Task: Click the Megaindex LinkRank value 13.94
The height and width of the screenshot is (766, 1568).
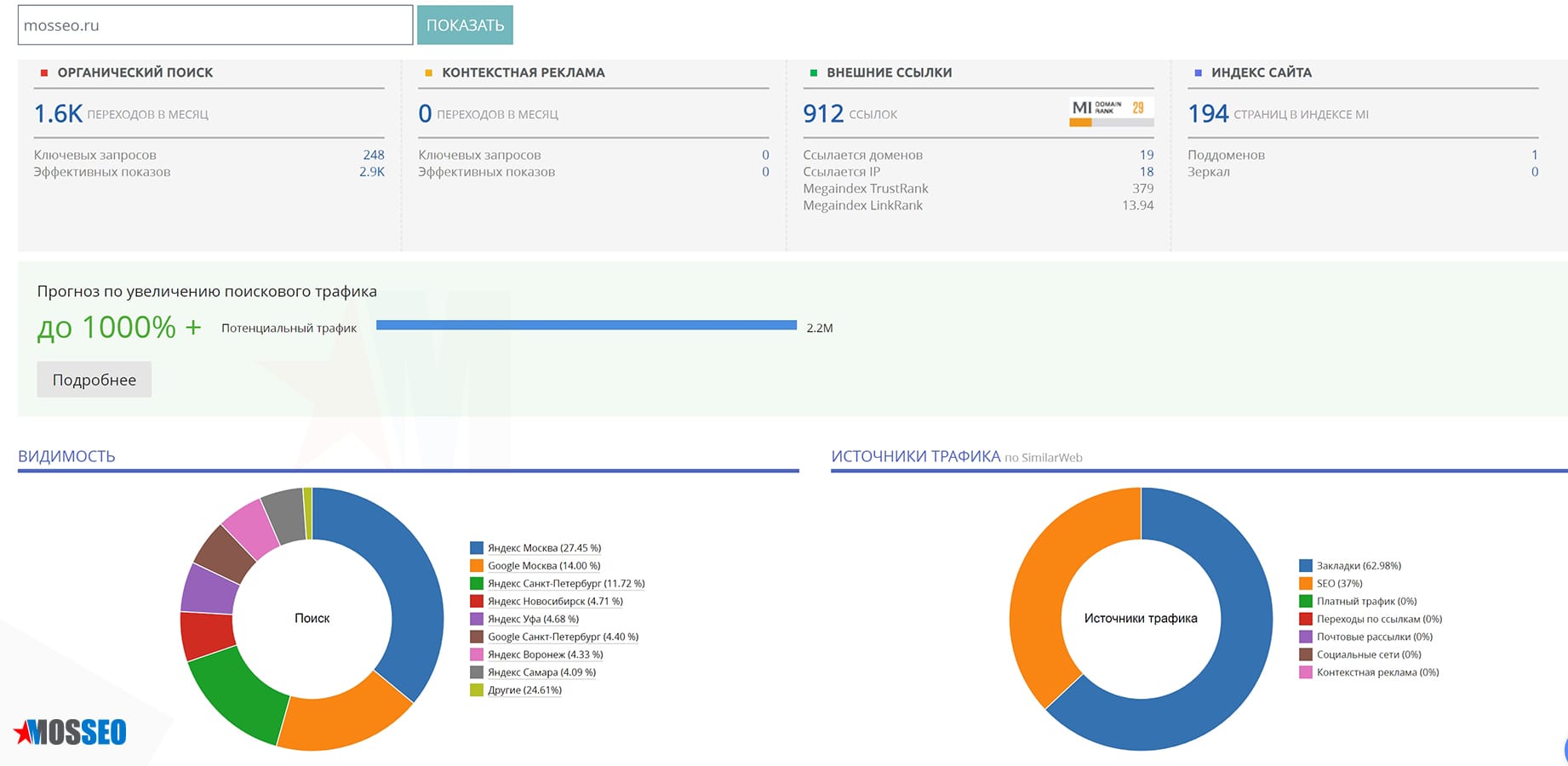Action: tap(1138, 205)
